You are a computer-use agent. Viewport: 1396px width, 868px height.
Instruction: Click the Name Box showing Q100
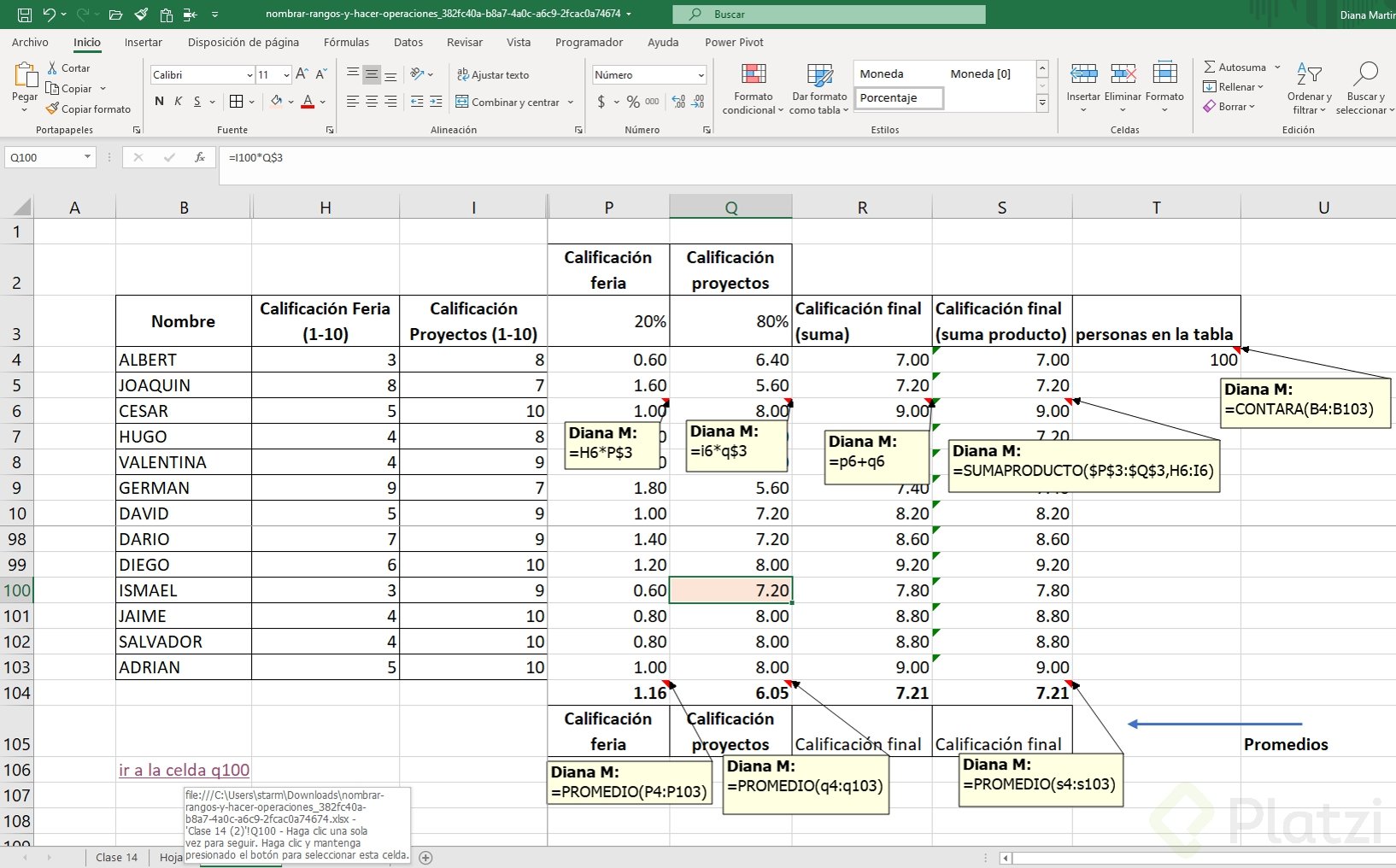[50, 157]
